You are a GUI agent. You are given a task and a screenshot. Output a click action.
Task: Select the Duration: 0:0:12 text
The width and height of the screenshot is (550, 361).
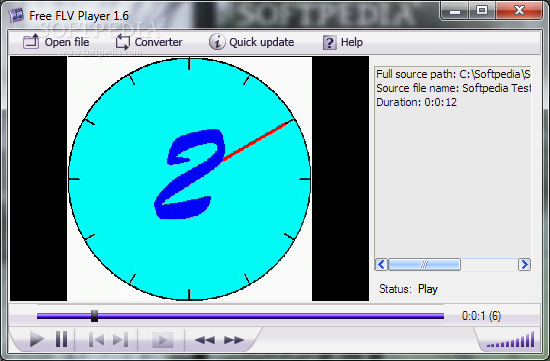coord(416,102)
